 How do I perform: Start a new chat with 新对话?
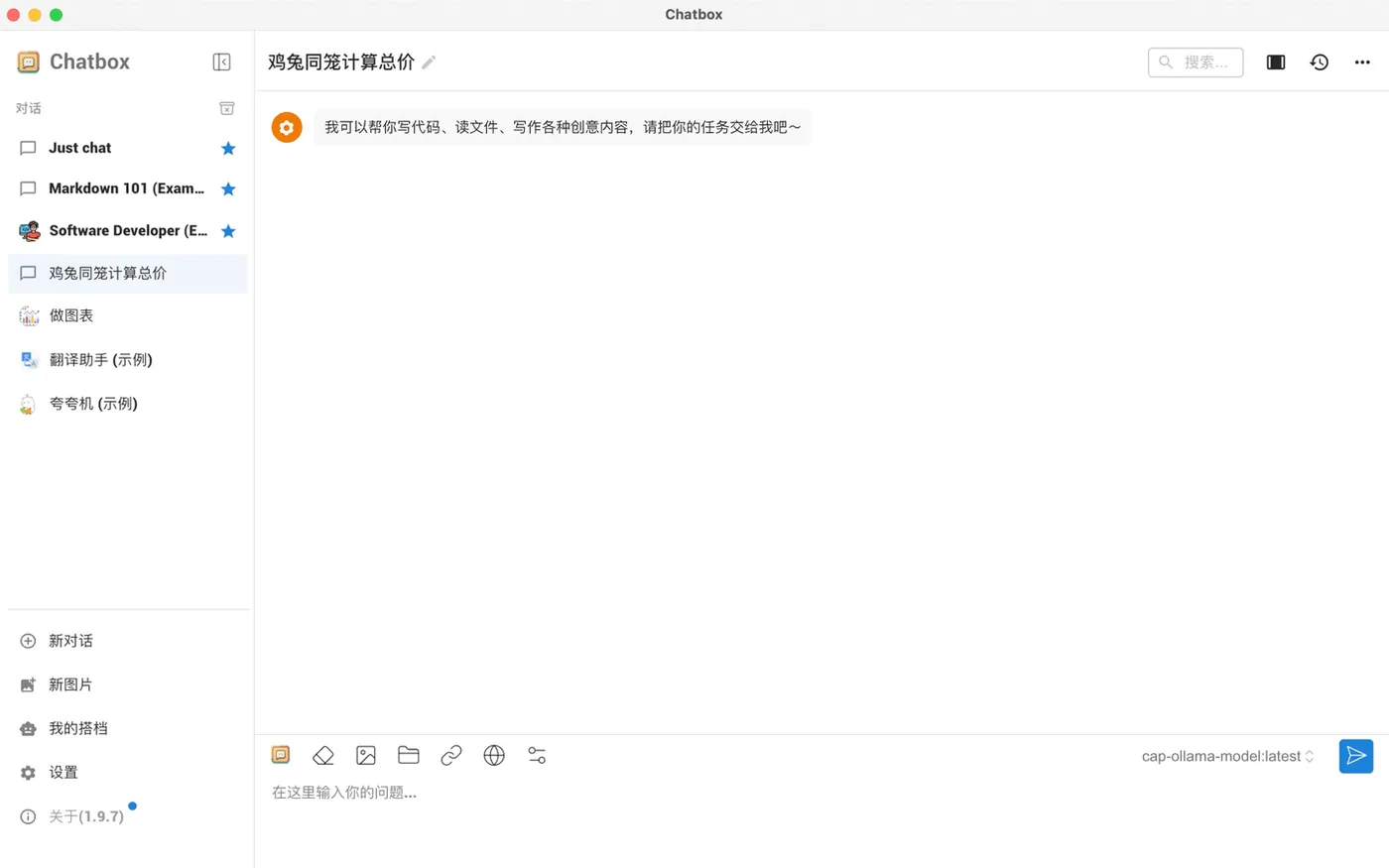click(x=128, y=641)
